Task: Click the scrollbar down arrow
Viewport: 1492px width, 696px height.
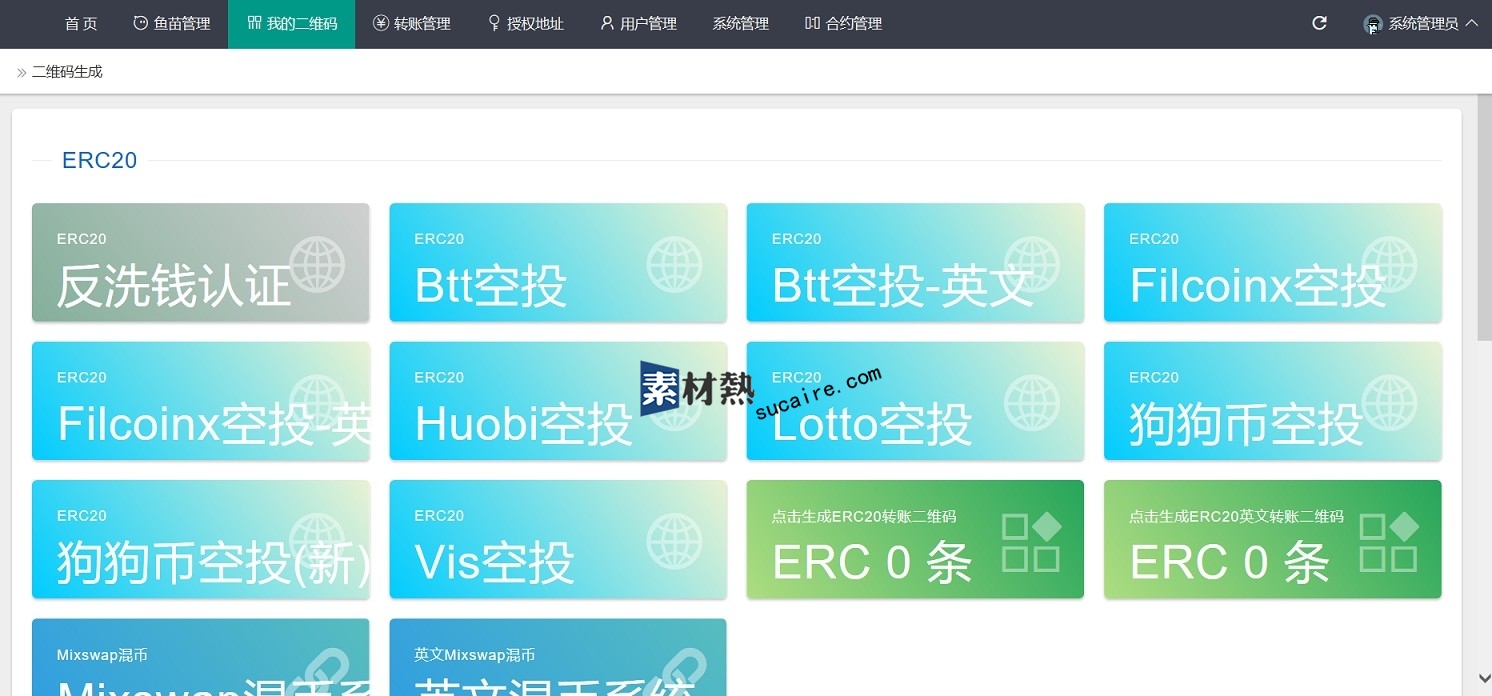Action: tap(1484, 679)
